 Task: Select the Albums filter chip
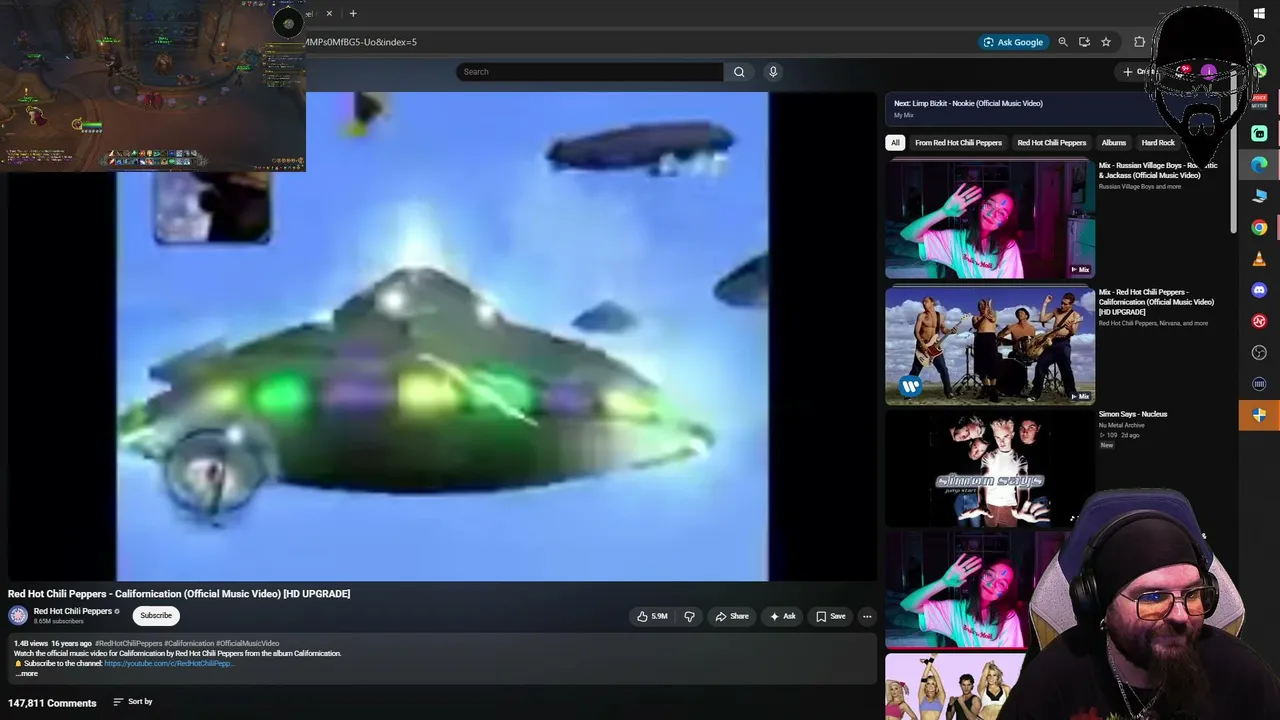pos(1113,143)
